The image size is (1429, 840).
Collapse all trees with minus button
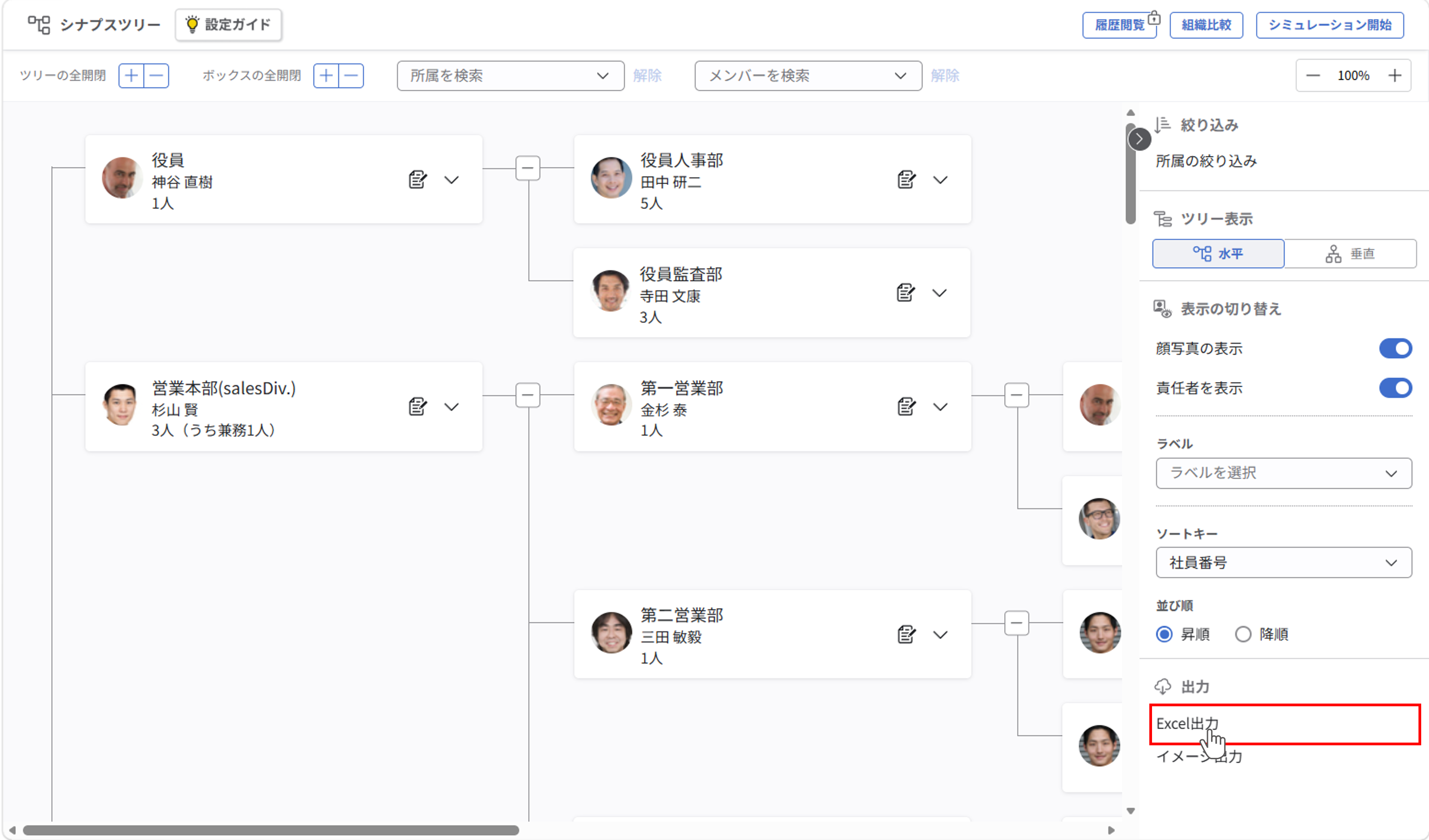click(x=156, y=75)
